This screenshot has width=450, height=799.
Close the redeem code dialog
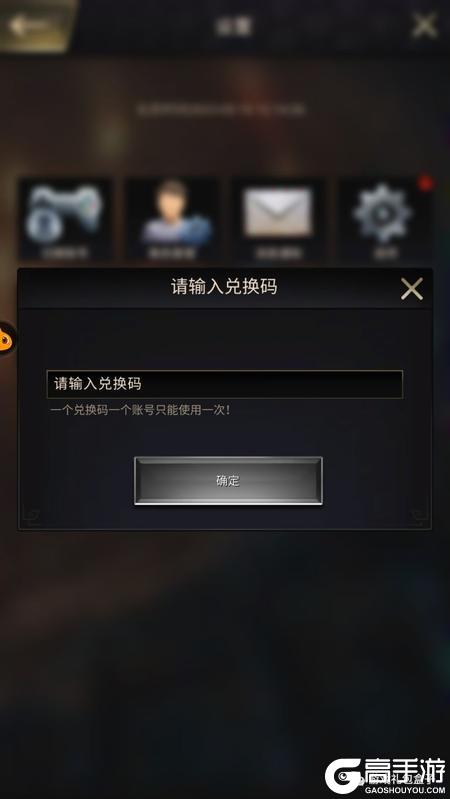(x=411, y=289)
